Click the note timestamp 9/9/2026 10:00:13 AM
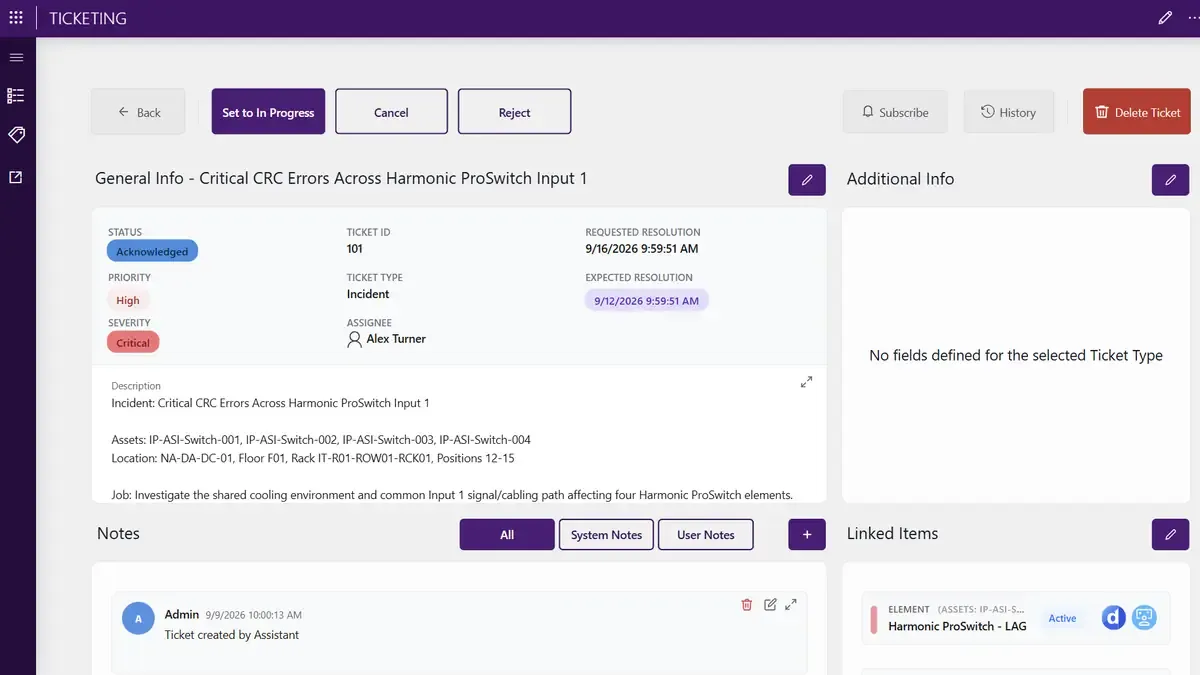This screenshot has width=1200, height=675. [x=253, y=615]
